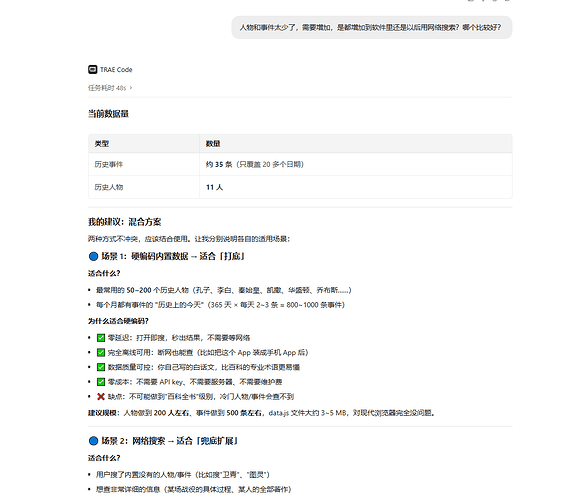
Task: Click 适合什么? under 场景 2
Action: pyautogui.click(x=104, y=458)
